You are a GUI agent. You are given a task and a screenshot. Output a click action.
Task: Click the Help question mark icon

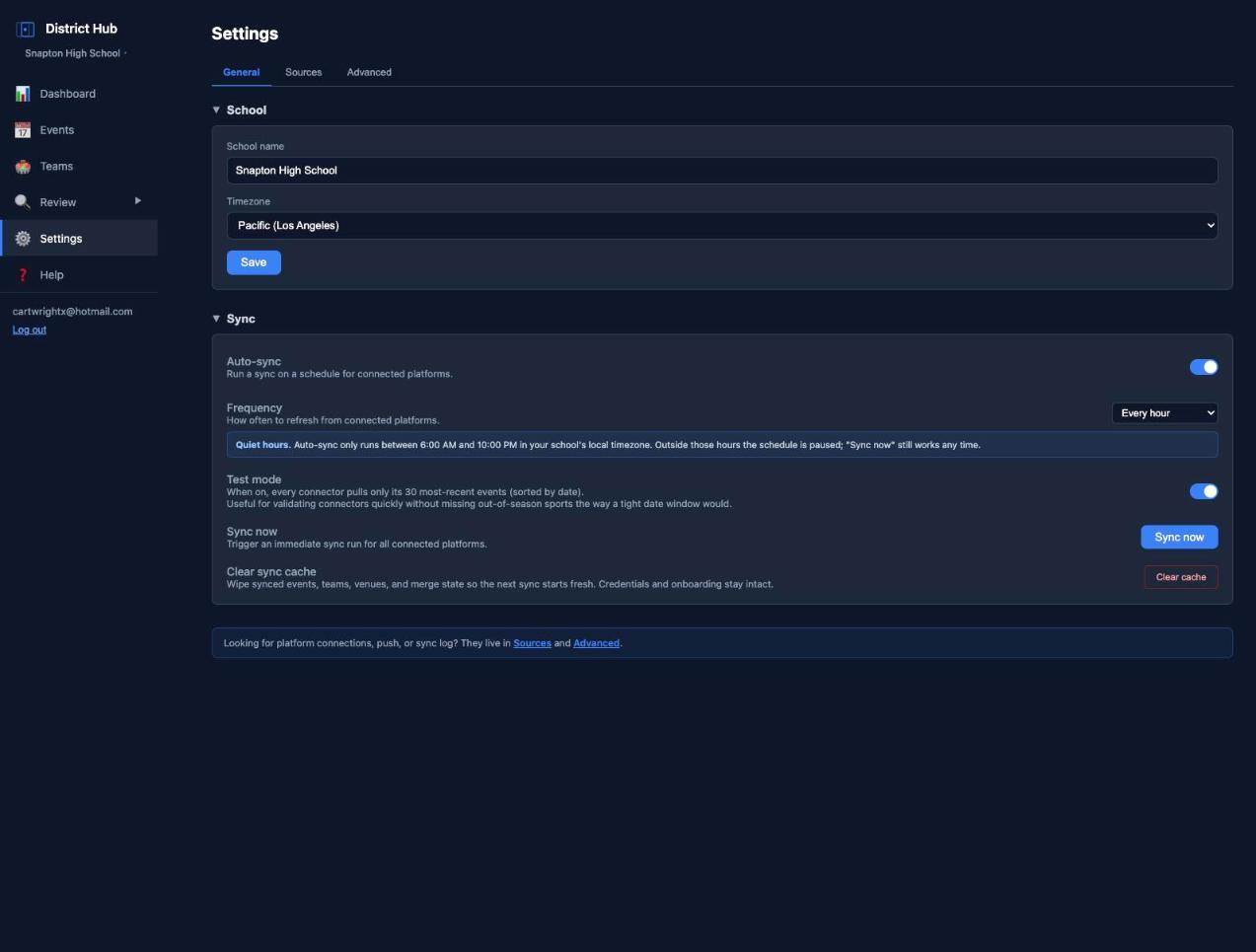tap(23, 275)
